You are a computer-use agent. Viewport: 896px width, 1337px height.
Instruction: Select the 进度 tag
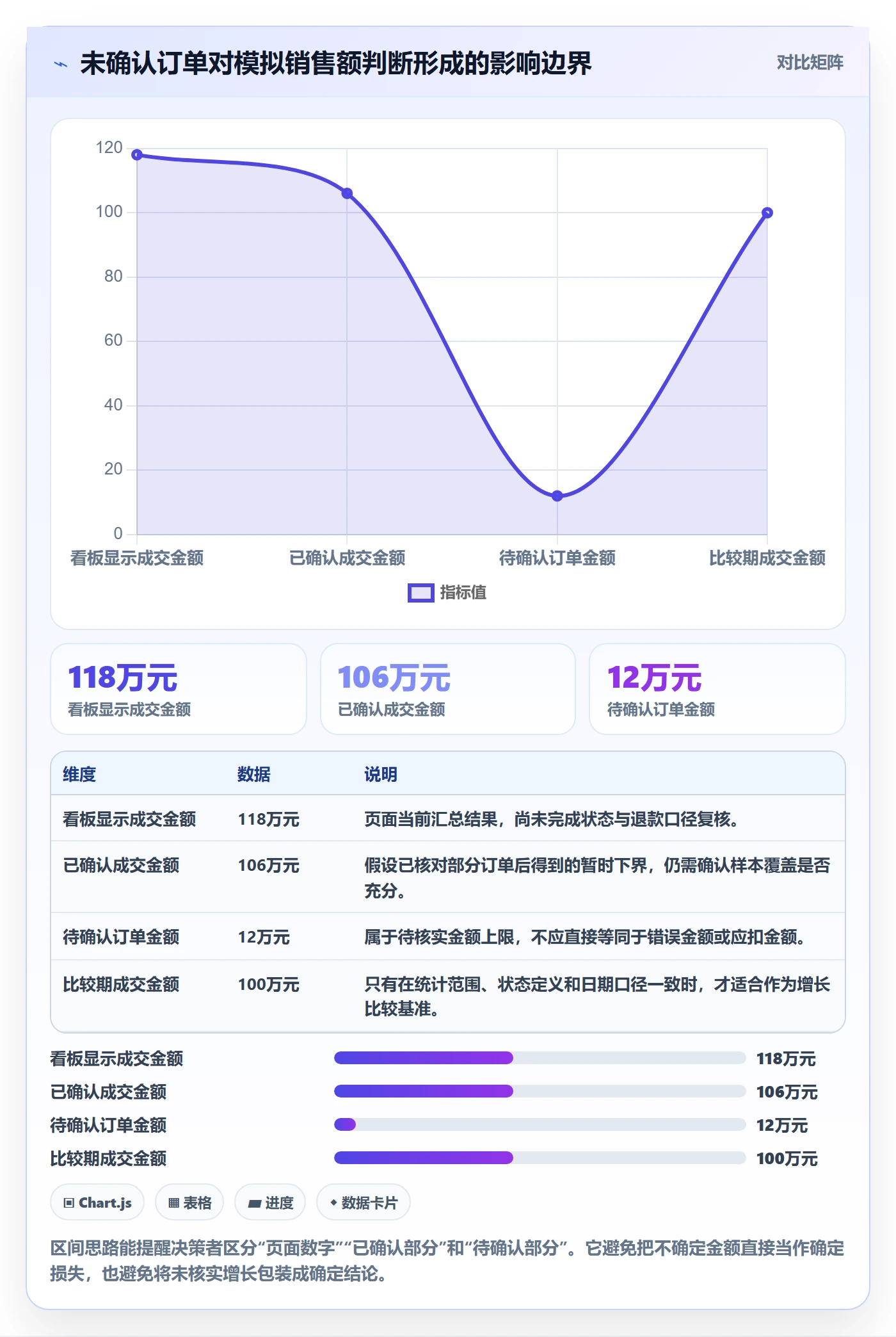[x=270, y=1203]
